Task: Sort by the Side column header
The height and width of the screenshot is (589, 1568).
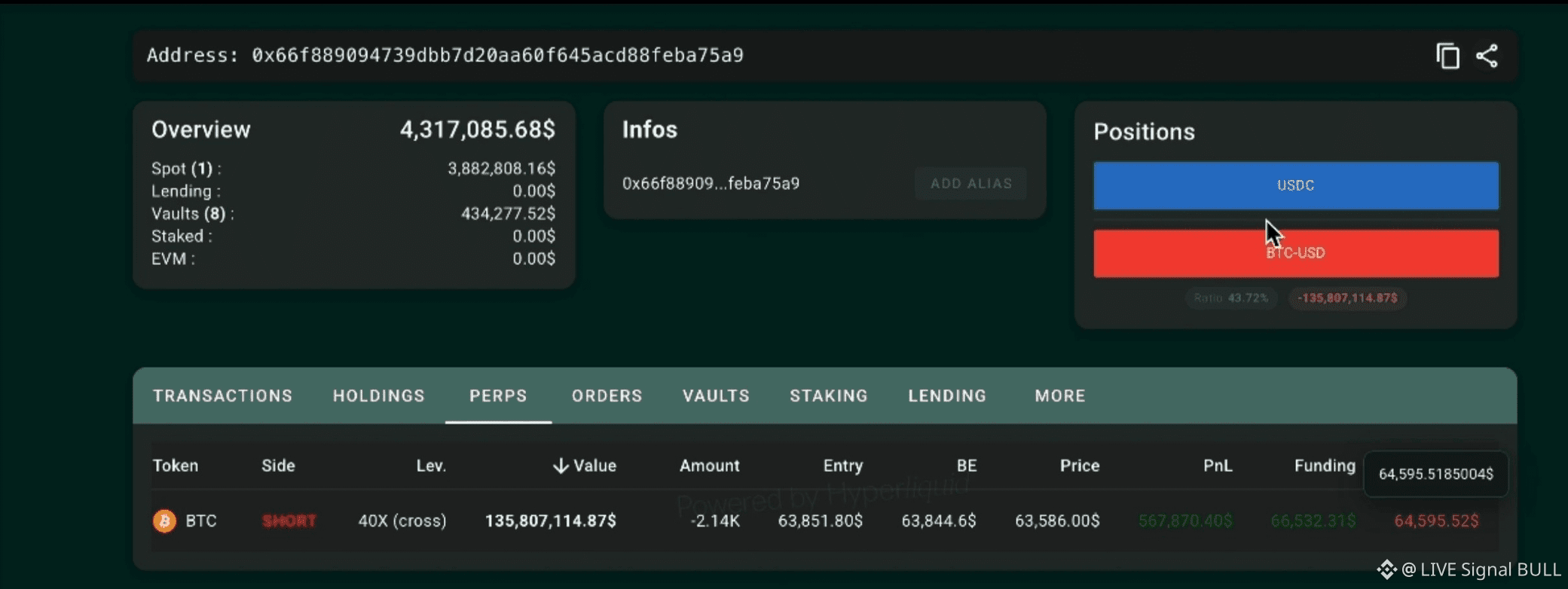Action: coord(278,466)
